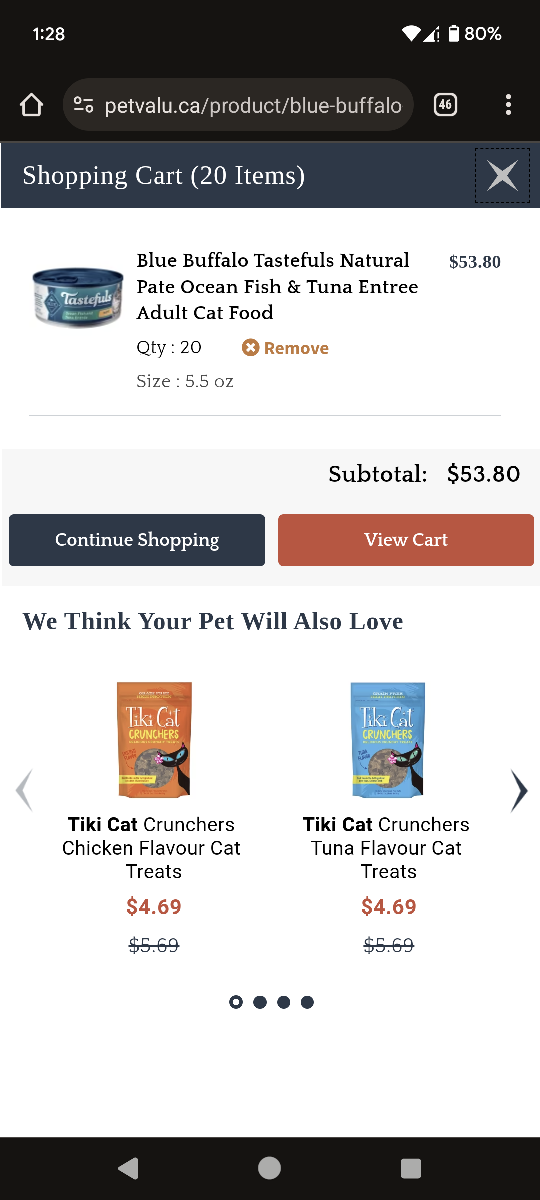Tap the browser home icon
540x1200 pixels.
tap(32, 105)
